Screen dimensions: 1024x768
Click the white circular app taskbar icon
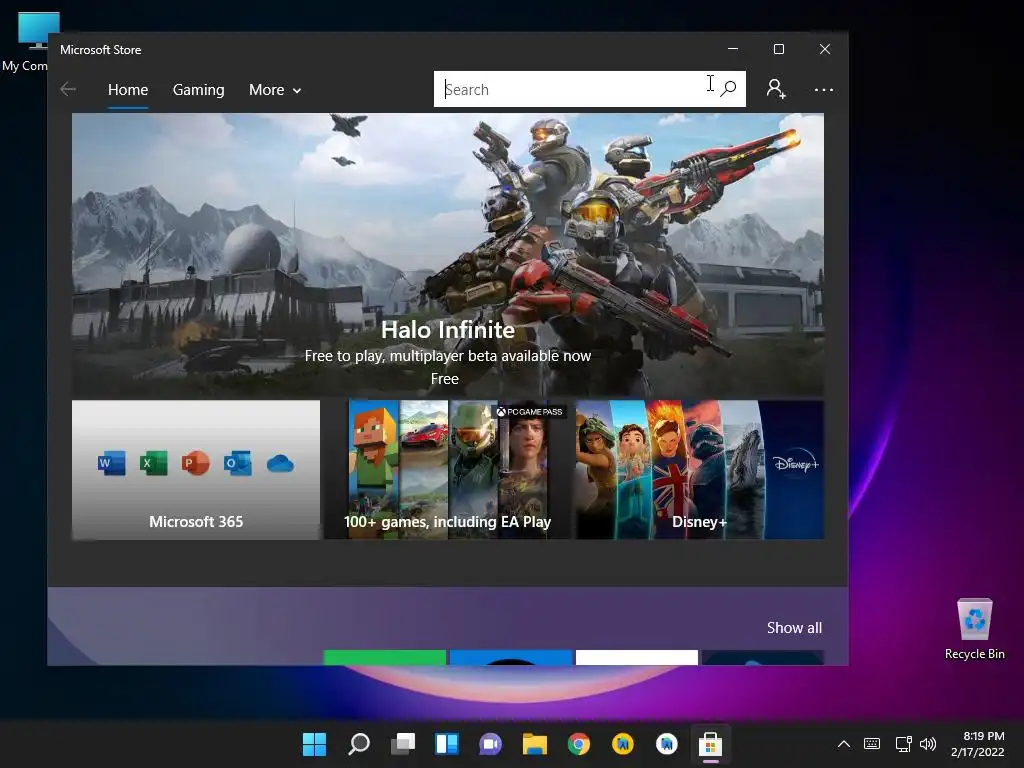click(667, 744)
